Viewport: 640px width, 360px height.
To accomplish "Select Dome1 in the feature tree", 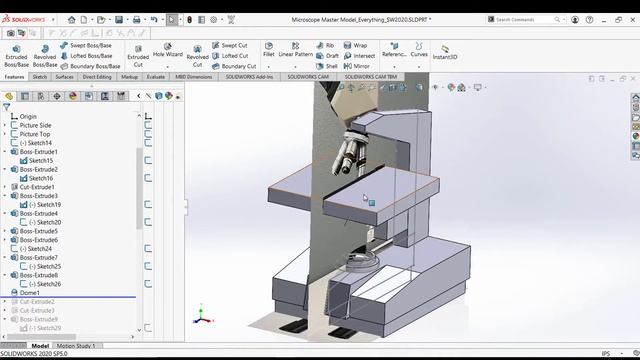I will [x=29, y=293].
